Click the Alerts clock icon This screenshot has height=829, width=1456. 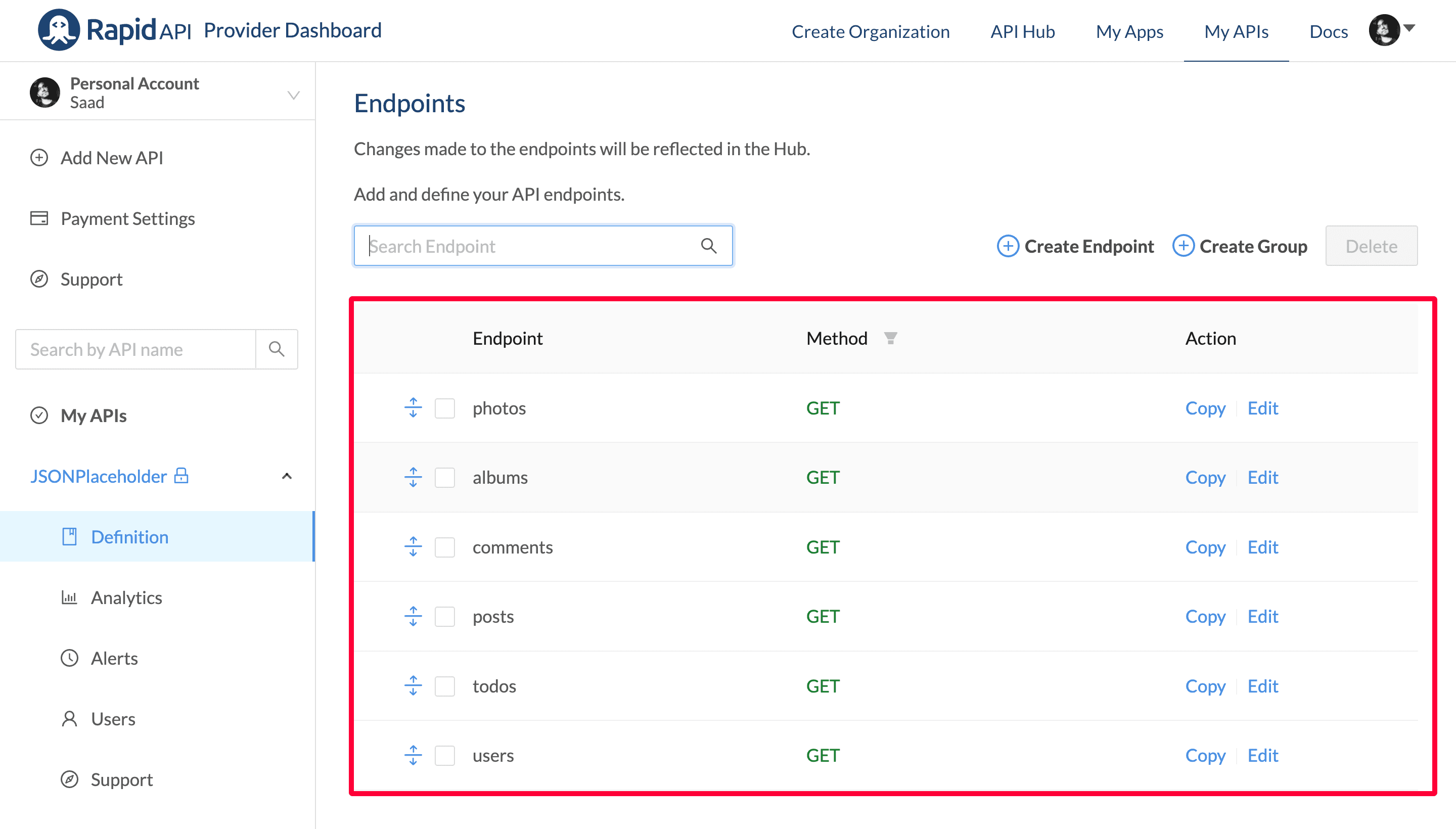coord(69,658)
